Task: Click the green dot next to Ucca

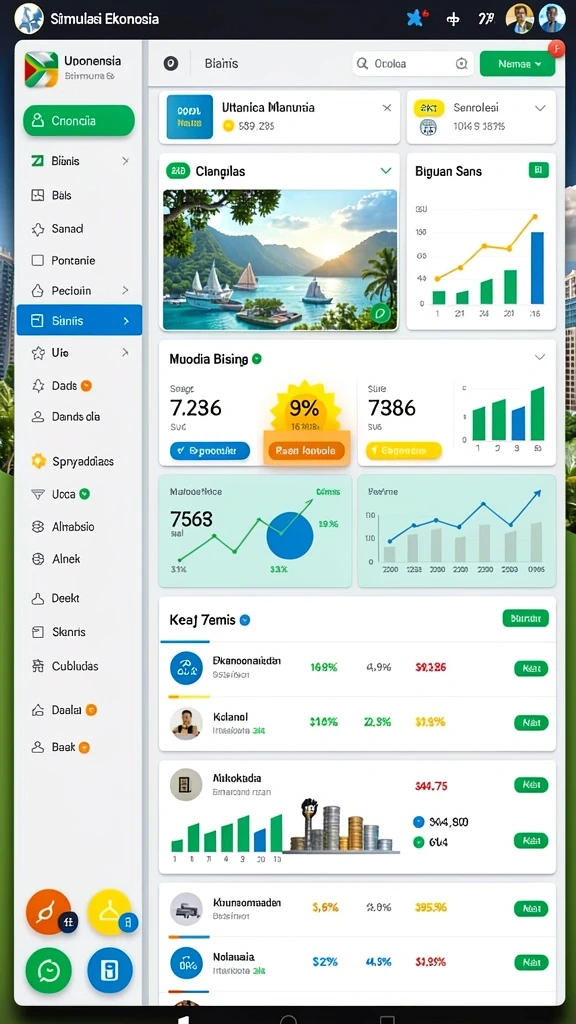Action: click(x=84, y=494)
